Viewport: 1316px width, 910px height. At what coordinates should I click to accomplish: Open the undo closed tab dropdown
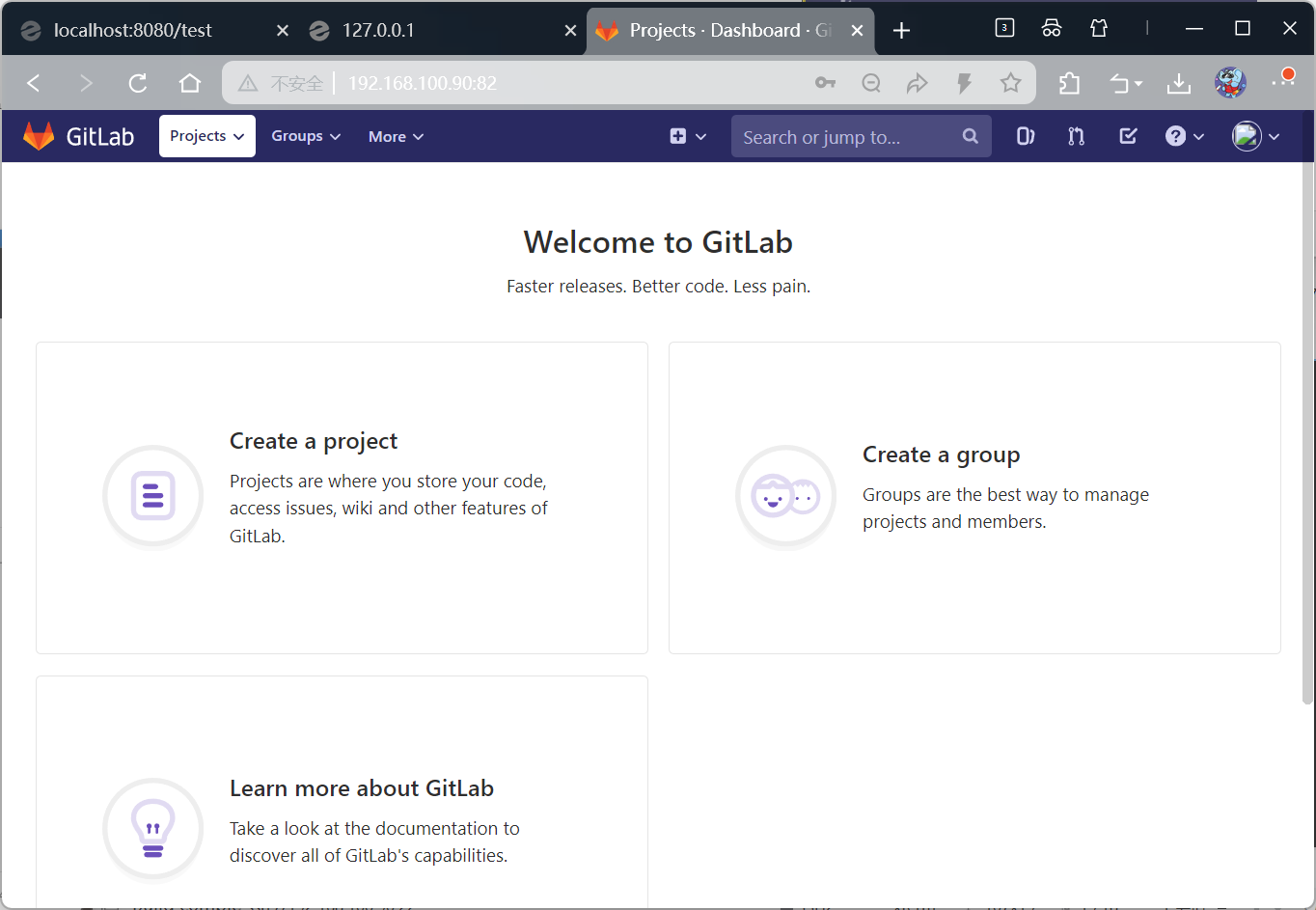pyautogui.click(x=1126, y=84)
